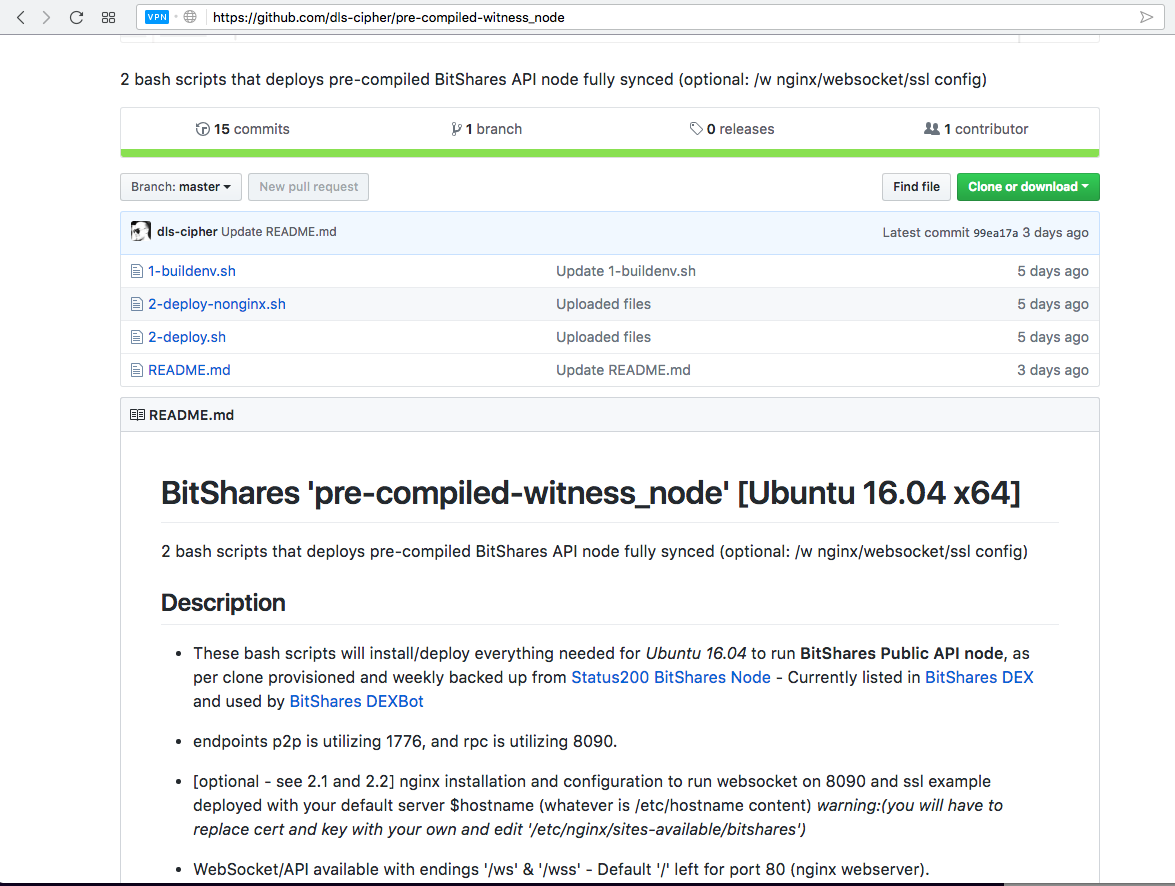This screenshot has width=1175, height=886.
Task: Open the latest 'Update README.md' commit message
Action: coord(279,232)
